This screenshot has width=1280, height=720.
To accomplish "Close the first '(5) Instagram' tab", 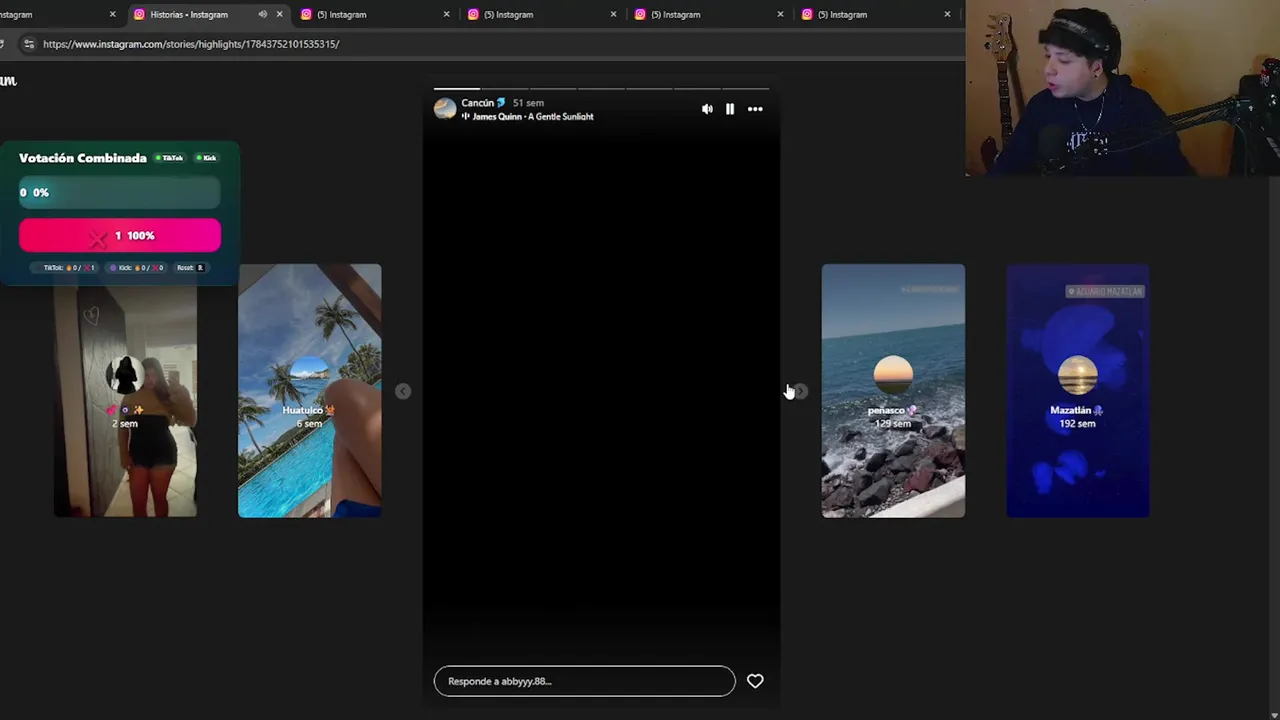I will pos(447,15).
